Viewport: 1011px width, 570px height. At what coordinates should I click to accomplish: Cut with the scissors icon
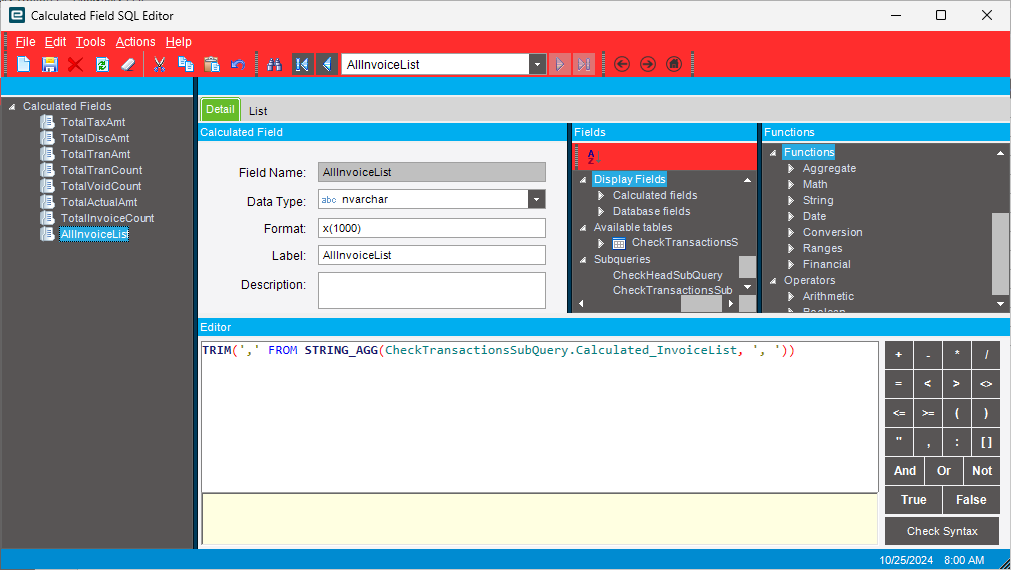pyautogui.click(x=160, y=64)
